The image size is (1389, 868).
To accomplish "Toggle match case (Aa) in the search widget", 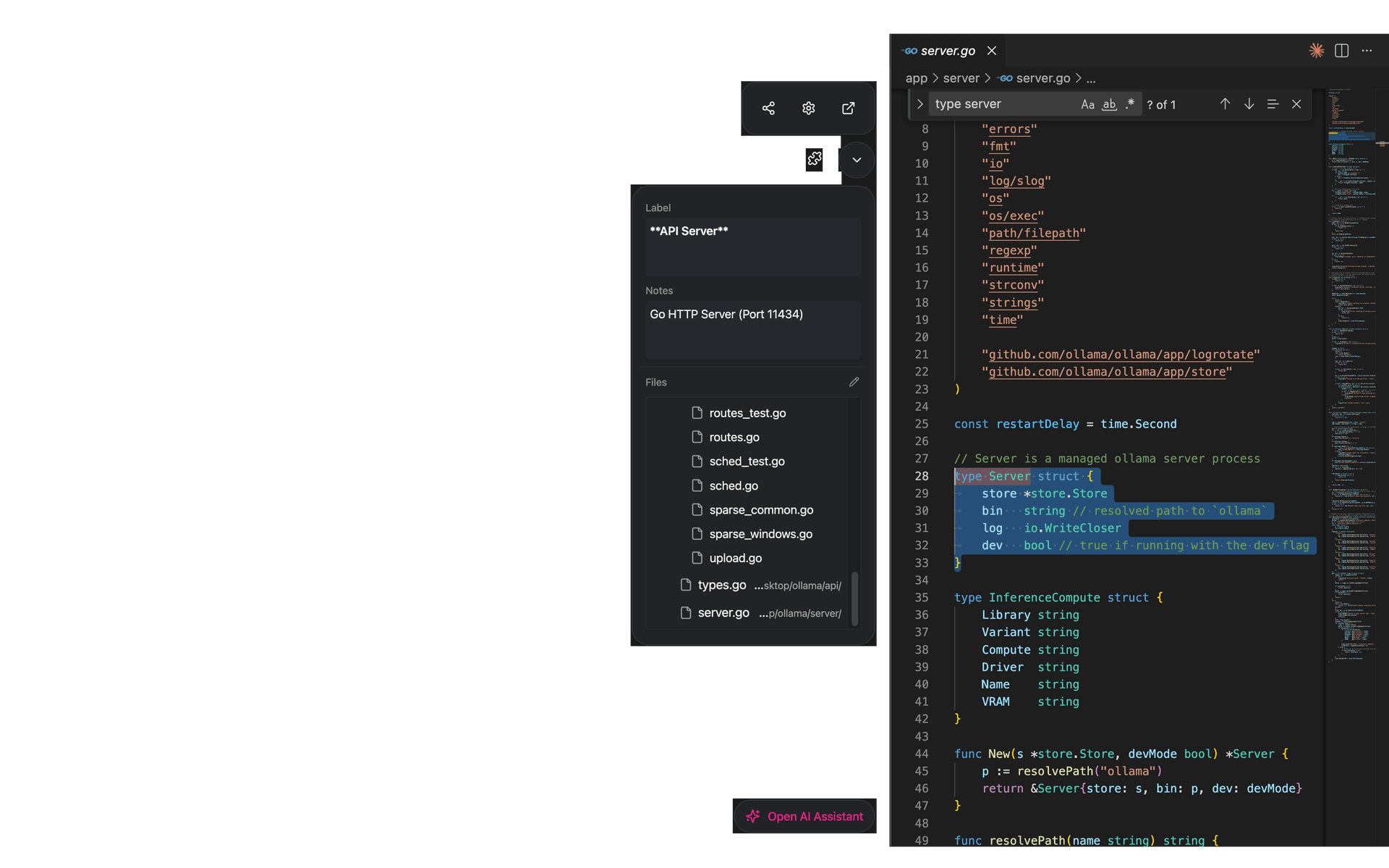I will tap(1088, 104).
